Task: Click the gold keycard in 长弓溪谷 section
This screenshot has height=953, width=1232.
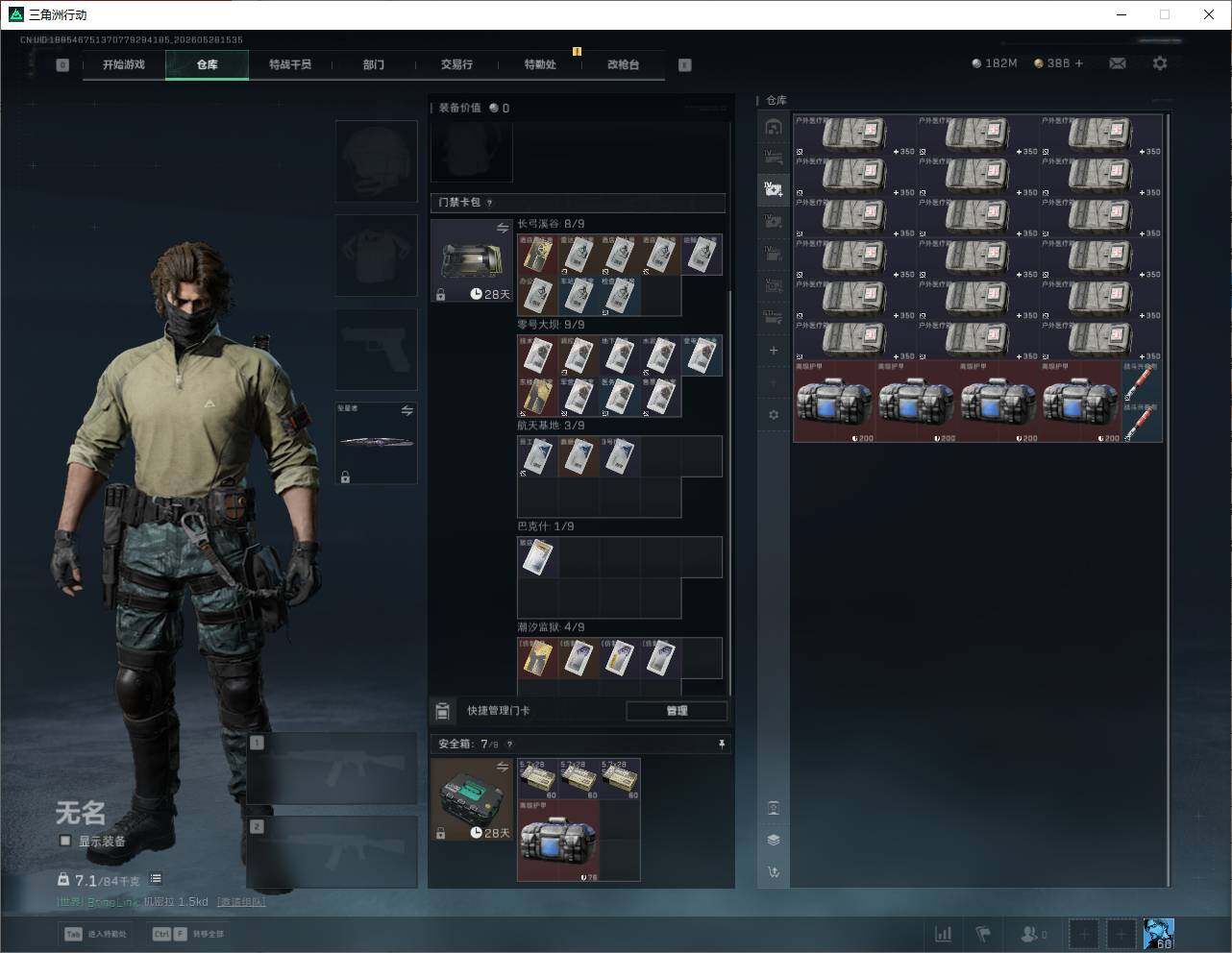Action: 537,255
